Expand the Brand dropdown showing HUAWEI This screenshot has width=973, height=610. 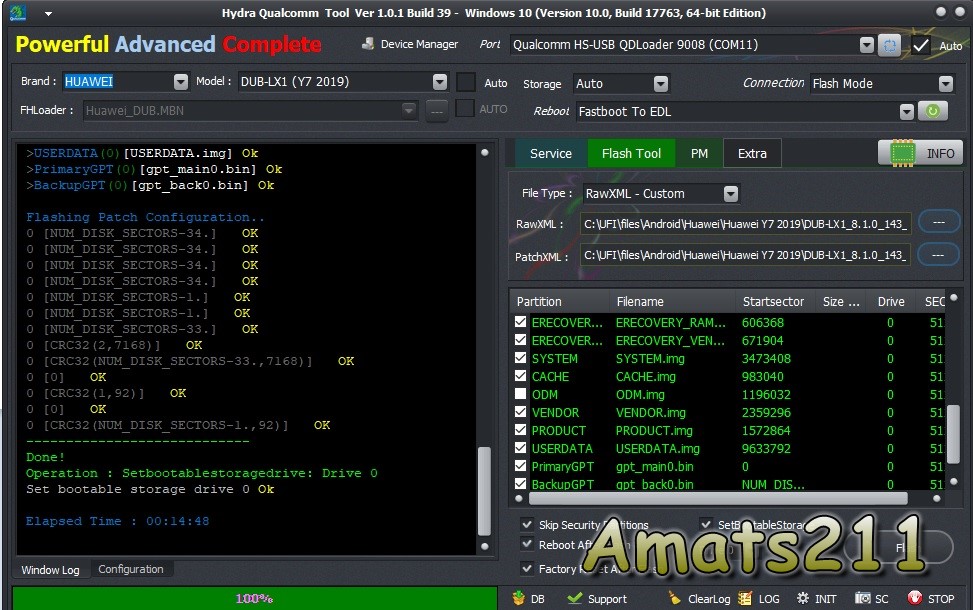click(180, 82)
